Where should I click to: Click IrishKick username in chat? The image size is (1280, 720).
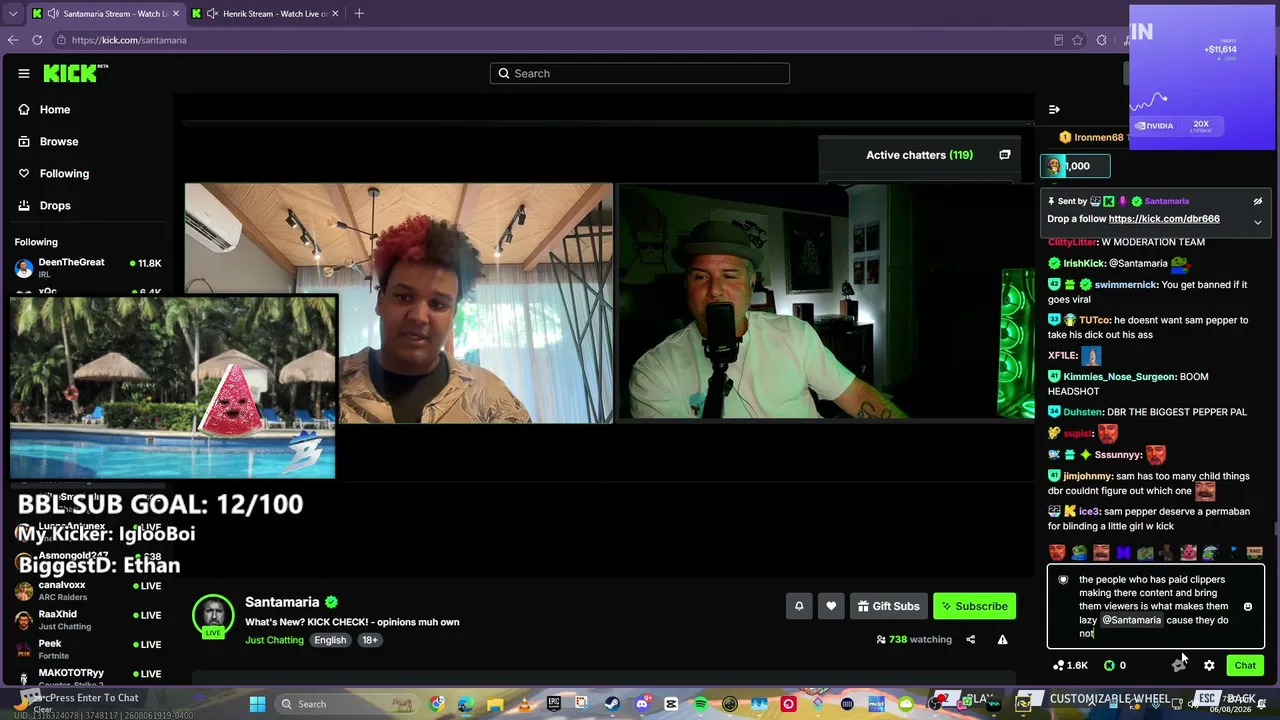(x=1084, y=263)
